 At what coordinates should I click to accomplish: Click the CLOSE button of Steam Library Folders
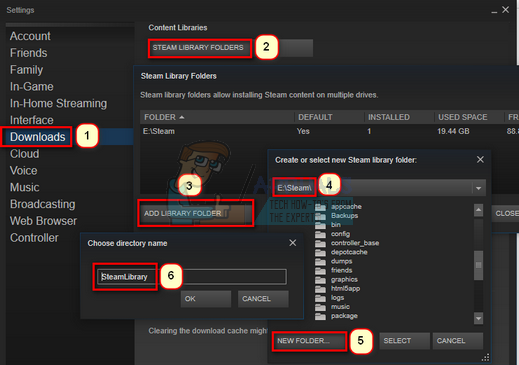[x=505, y=213]
